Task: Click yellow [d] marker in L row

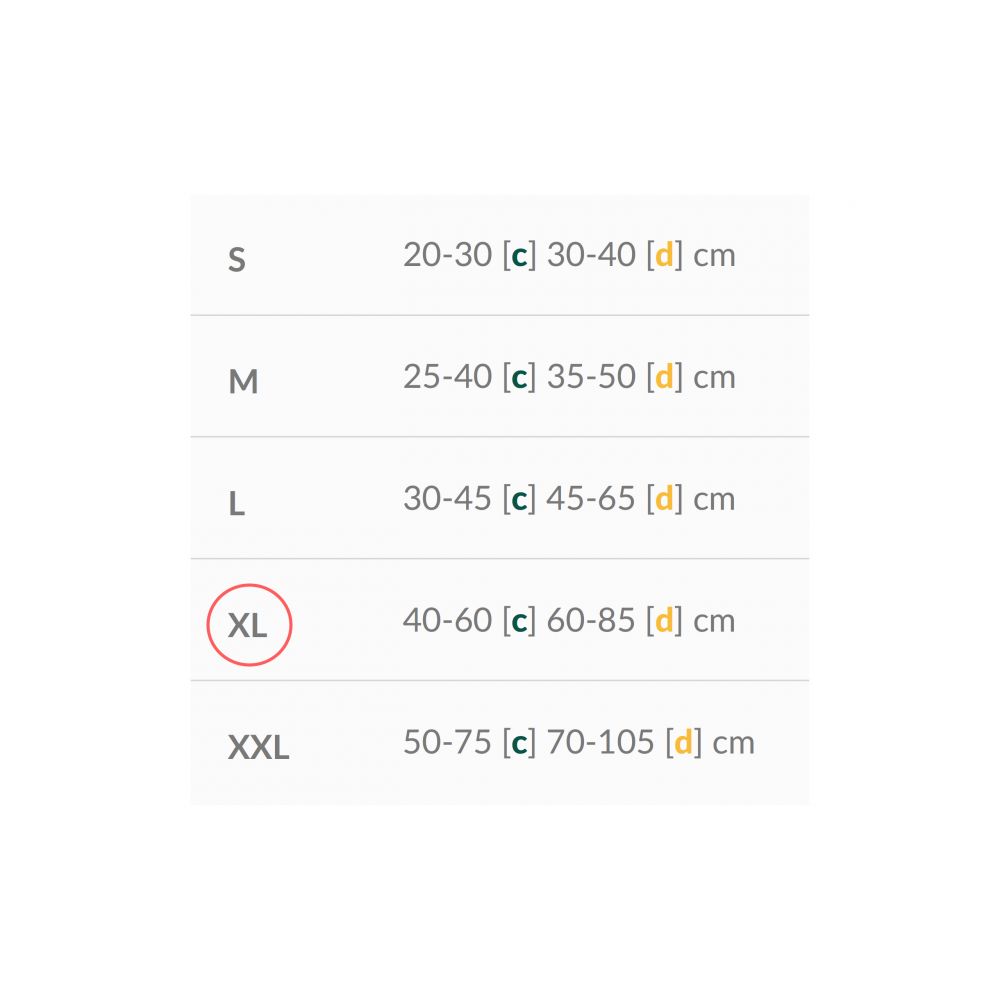Action: 664,499
